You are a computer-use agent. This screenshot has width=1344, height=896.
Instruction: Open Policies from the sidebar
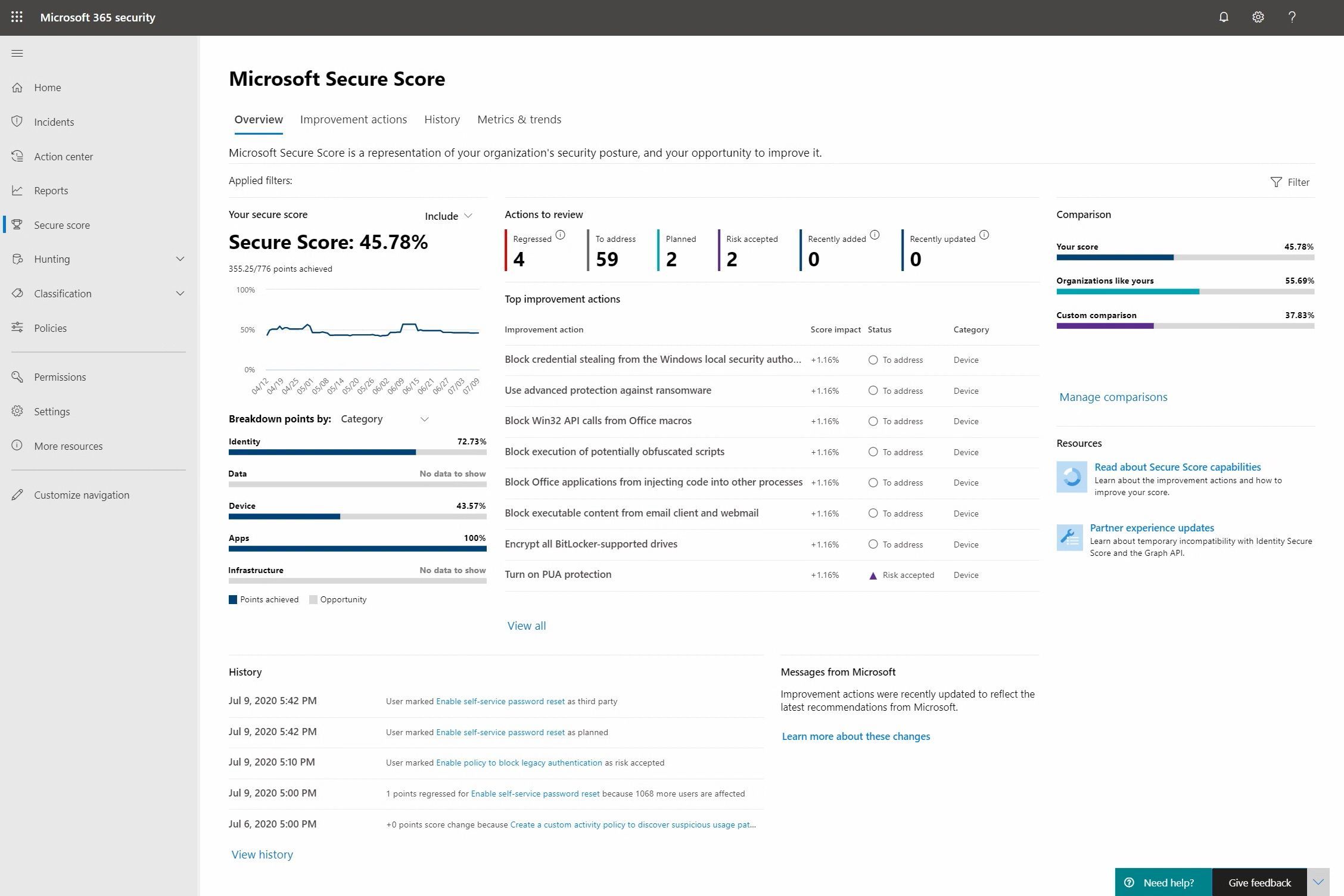click(50, 328)
